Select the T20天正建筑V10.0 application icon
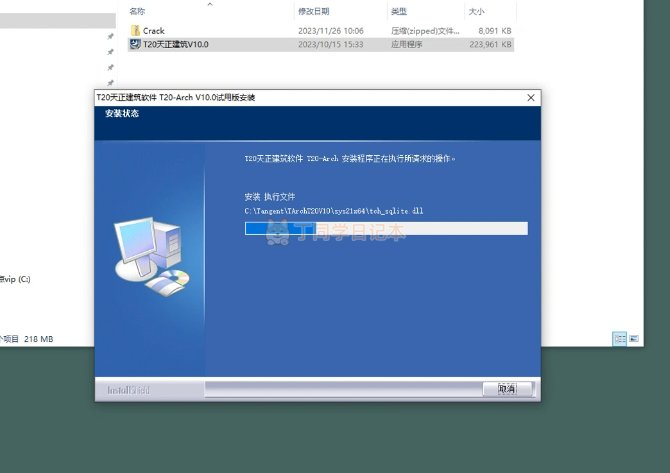 pyautogui.click(x=135, y=44)
